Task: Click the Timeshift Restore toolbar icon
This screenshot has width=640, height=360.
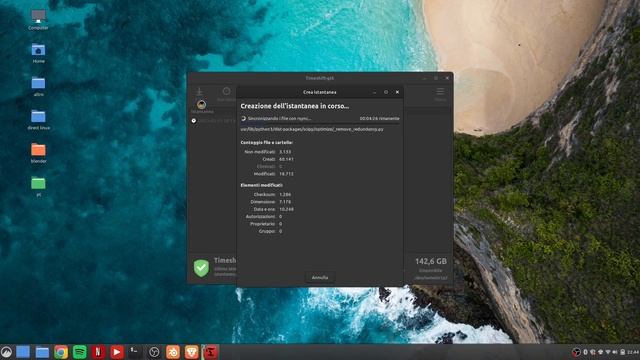Action: [227, 91]
